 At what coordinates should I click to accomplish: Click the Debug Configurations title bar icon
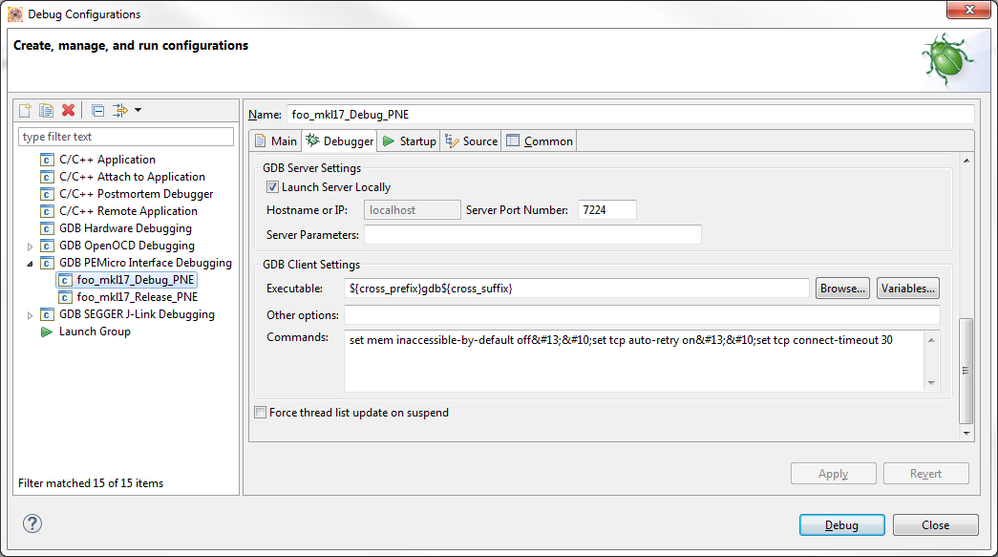(x=15, y=14)
